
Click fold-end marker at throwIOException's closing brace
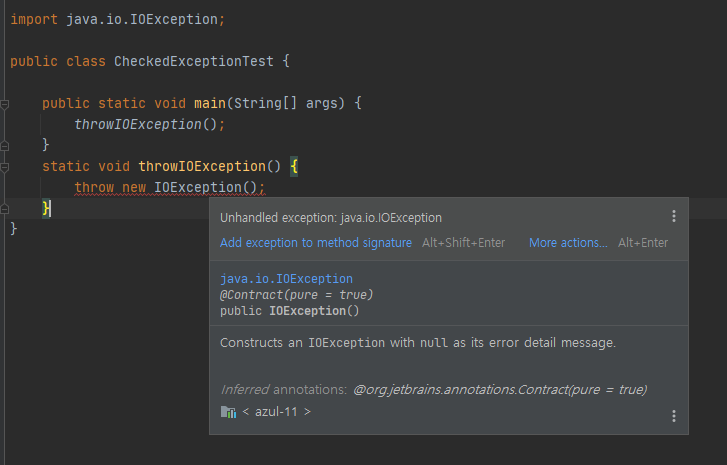point(5,209)
